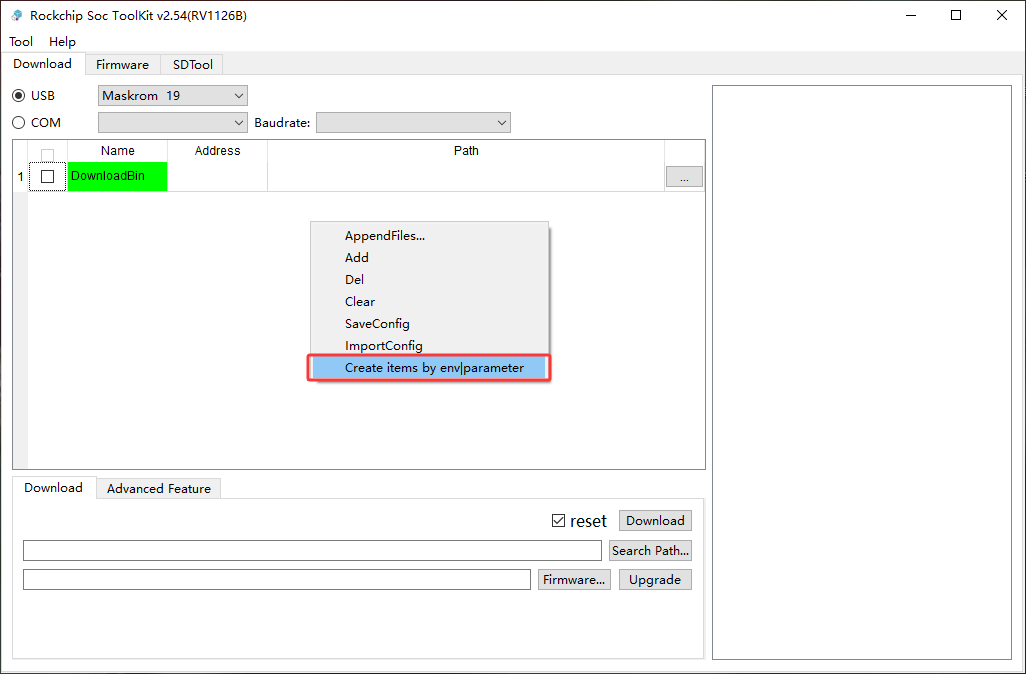Choose Del in the context menu
The height and width of the screenshot is (674, 1026).
point(429,279)
